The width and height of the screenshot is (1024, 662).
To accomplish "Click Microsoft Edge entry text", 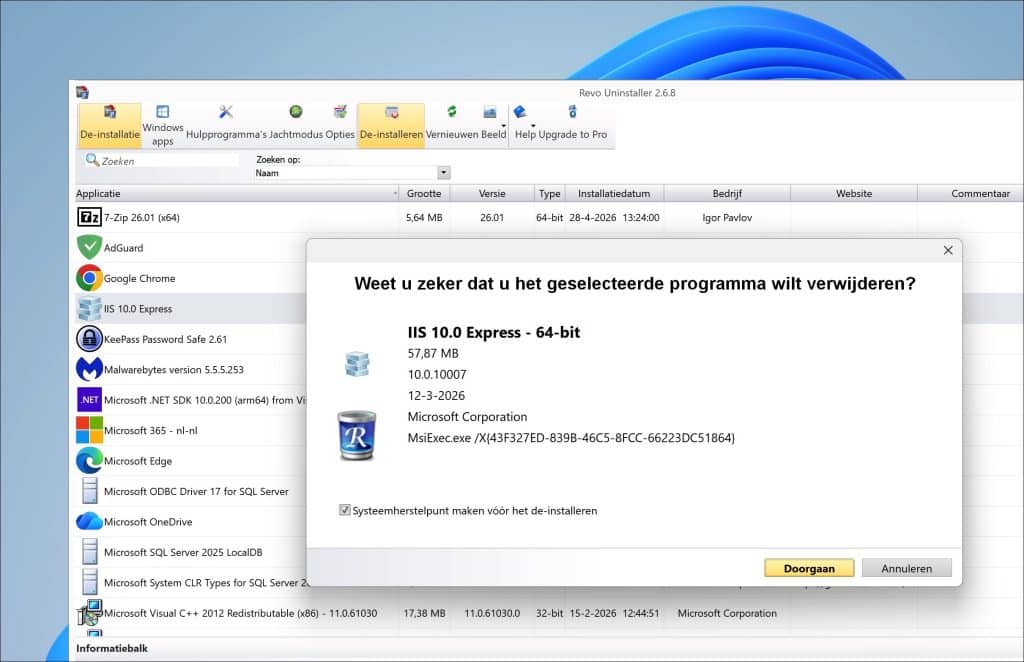I will 138,461.
